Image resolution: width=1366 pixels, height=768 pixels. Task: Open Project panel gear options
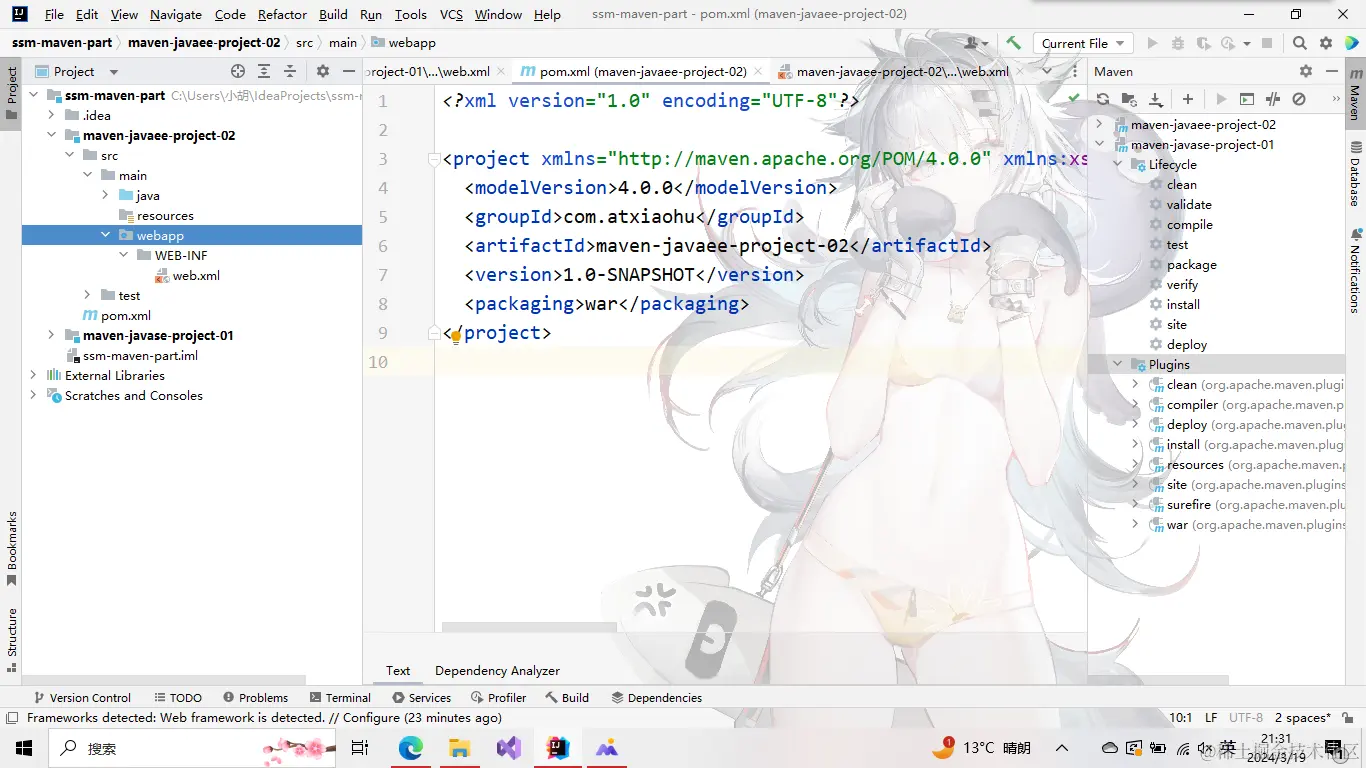[322, 71]
